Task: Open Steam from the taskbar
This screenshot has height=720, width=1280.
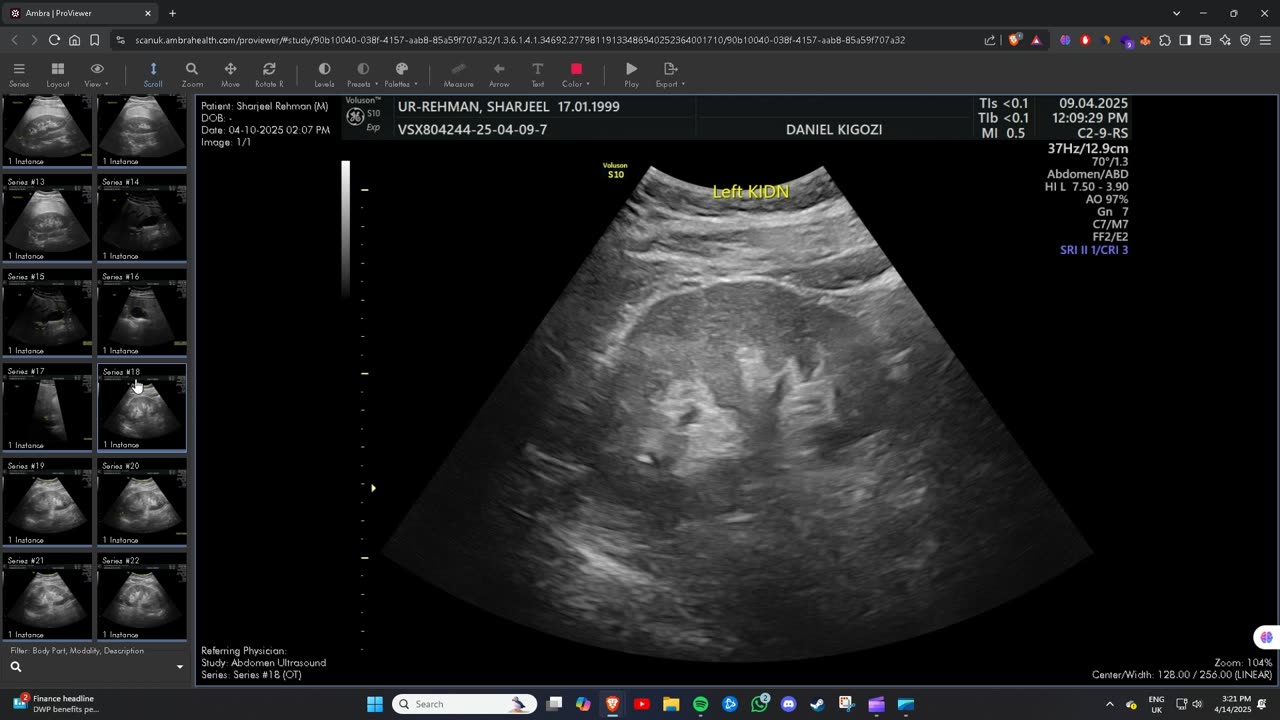Action: pyautogui.click(x=817, y=704)
